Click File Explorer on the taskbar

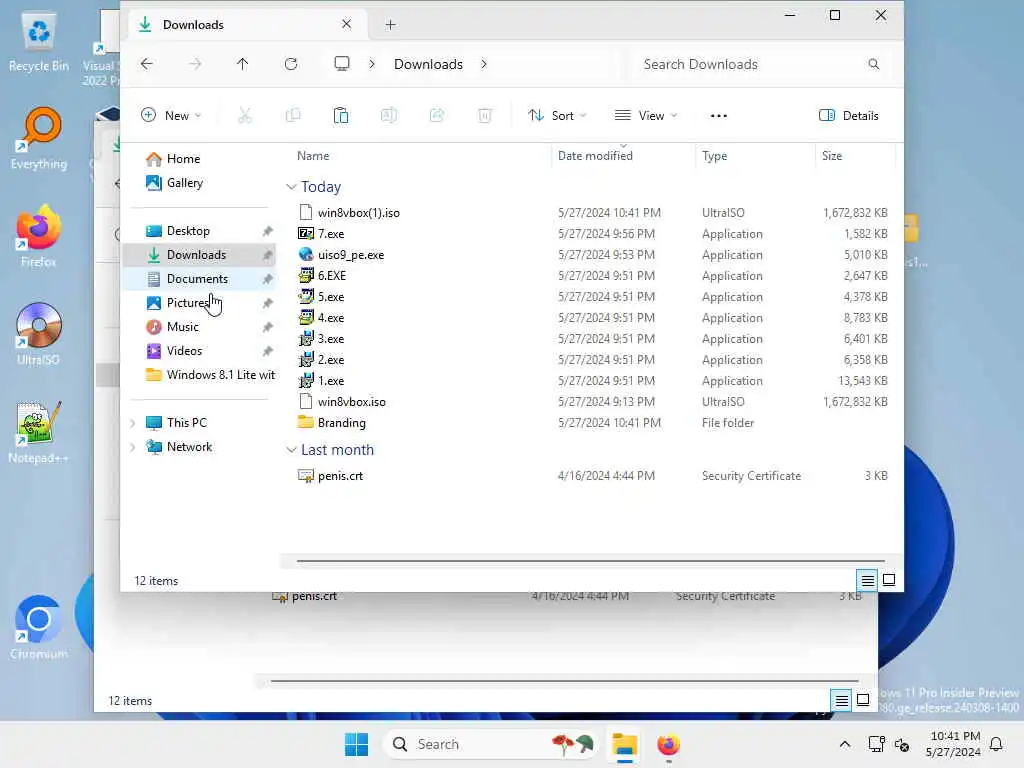tap(624, 744)
